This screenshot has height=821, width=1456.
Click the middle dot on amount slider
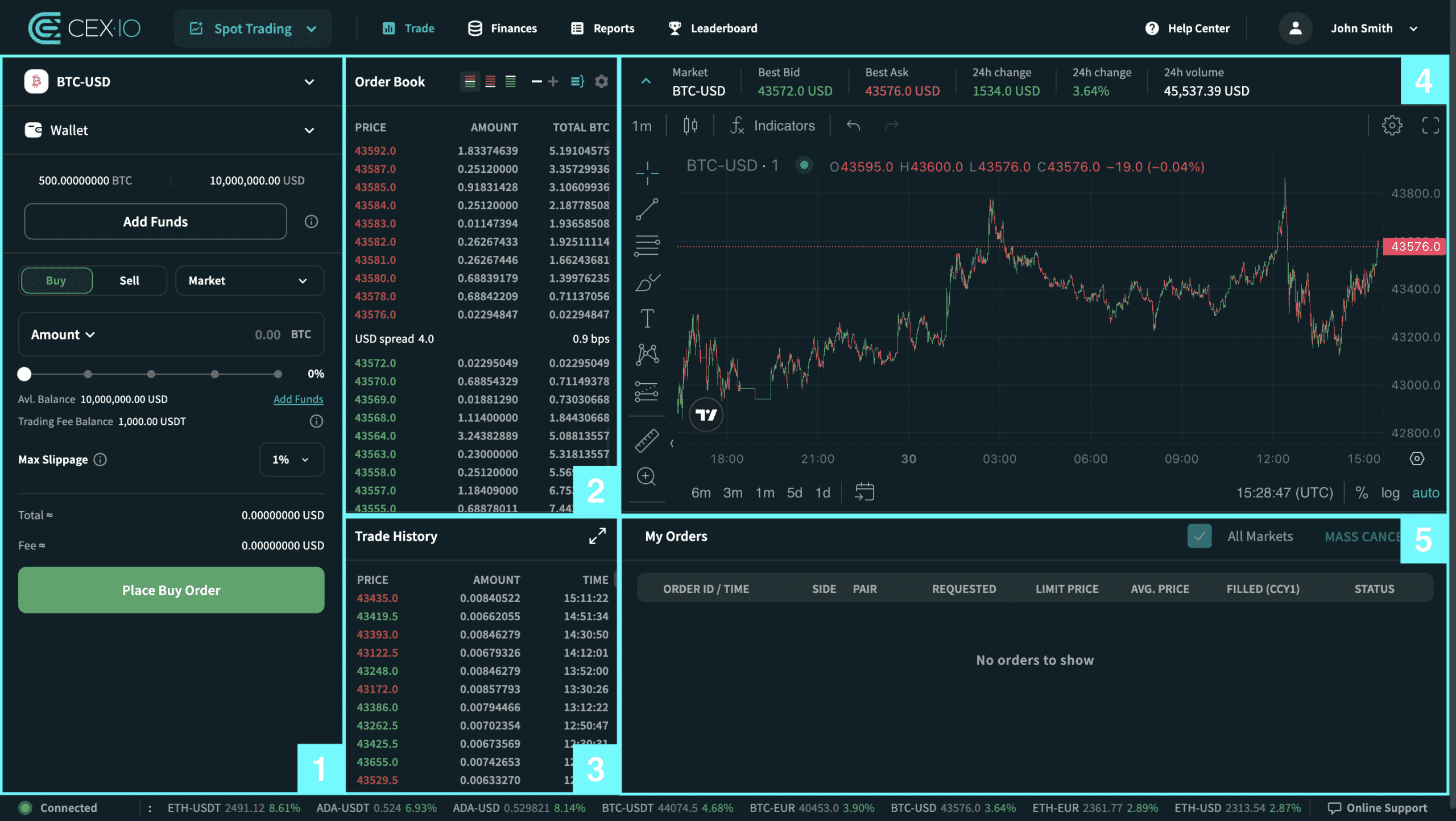(151, 374)
